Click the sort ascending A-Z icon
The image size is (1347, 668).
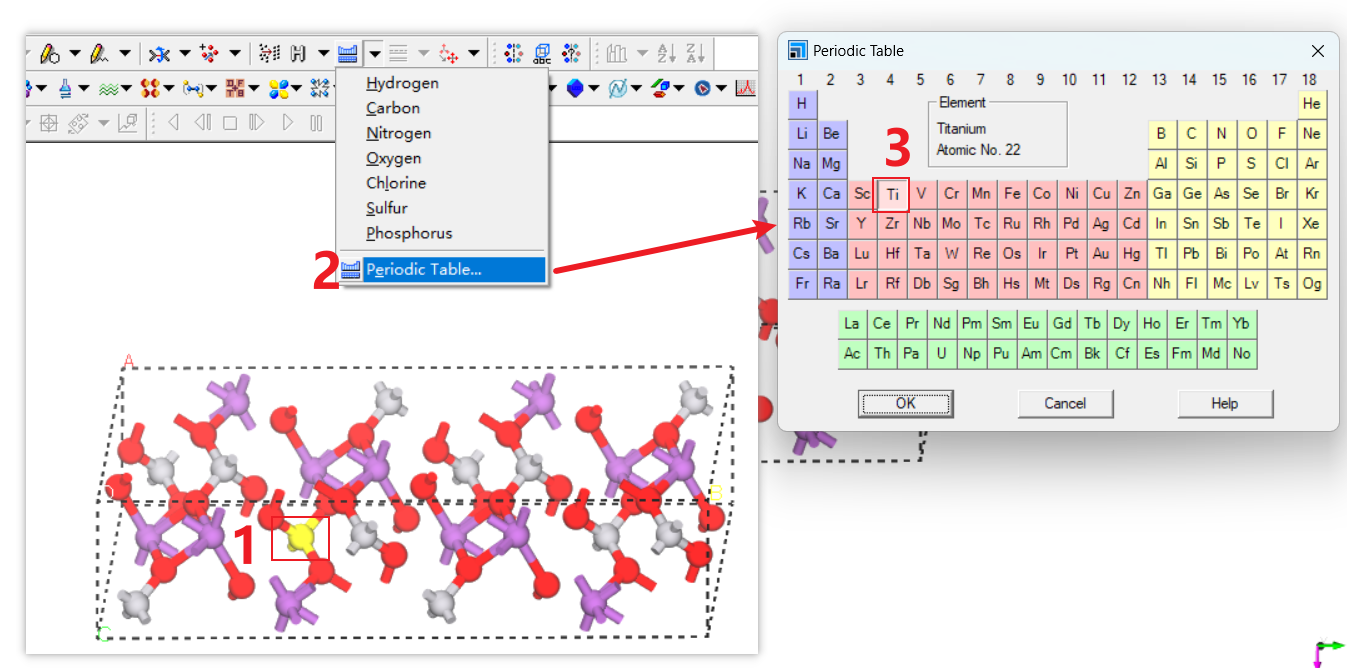[x=667, y=53]
